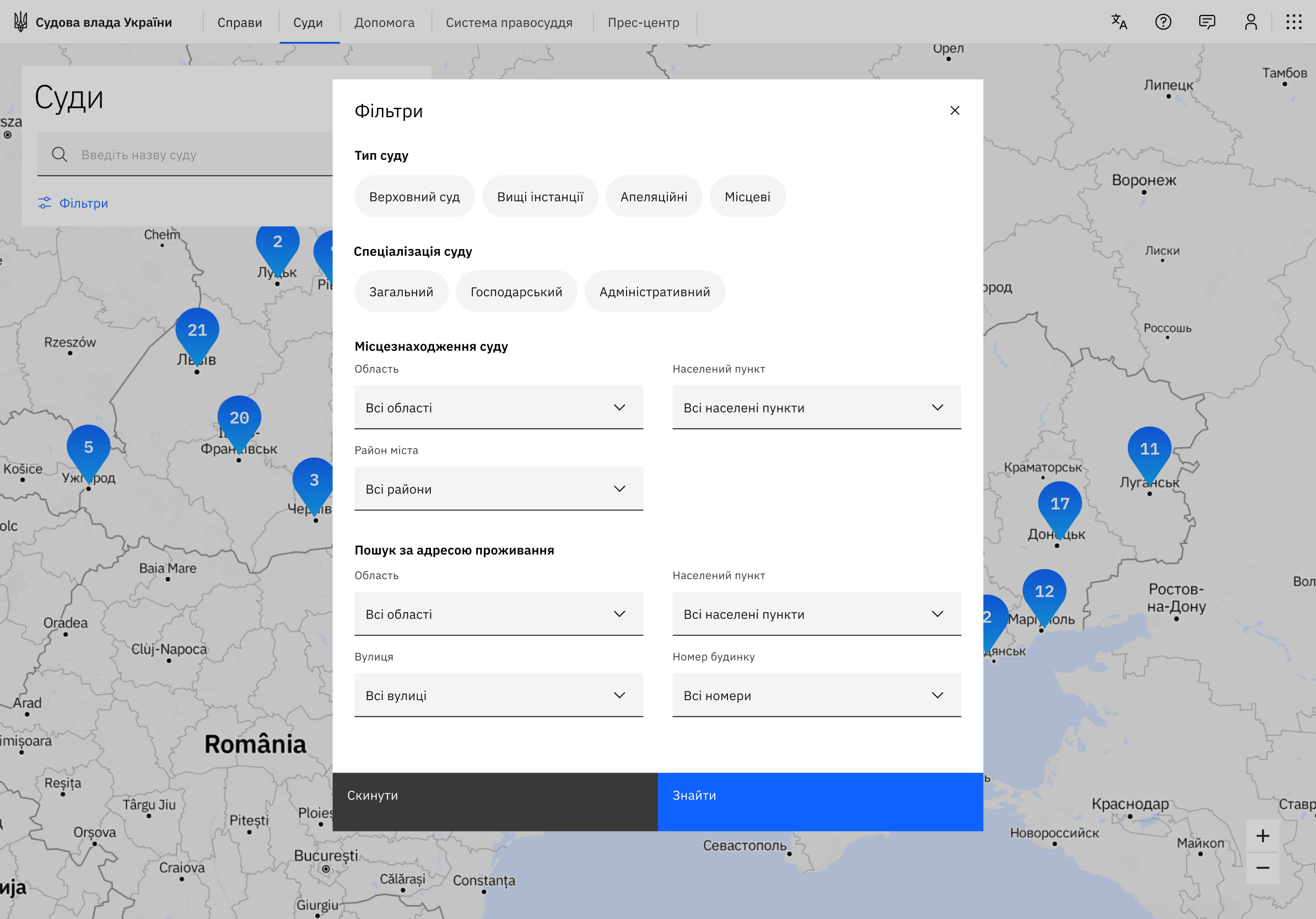Close the Фільтри dialog with X
The image size is (1316, 919).
[x=954, y=111]
